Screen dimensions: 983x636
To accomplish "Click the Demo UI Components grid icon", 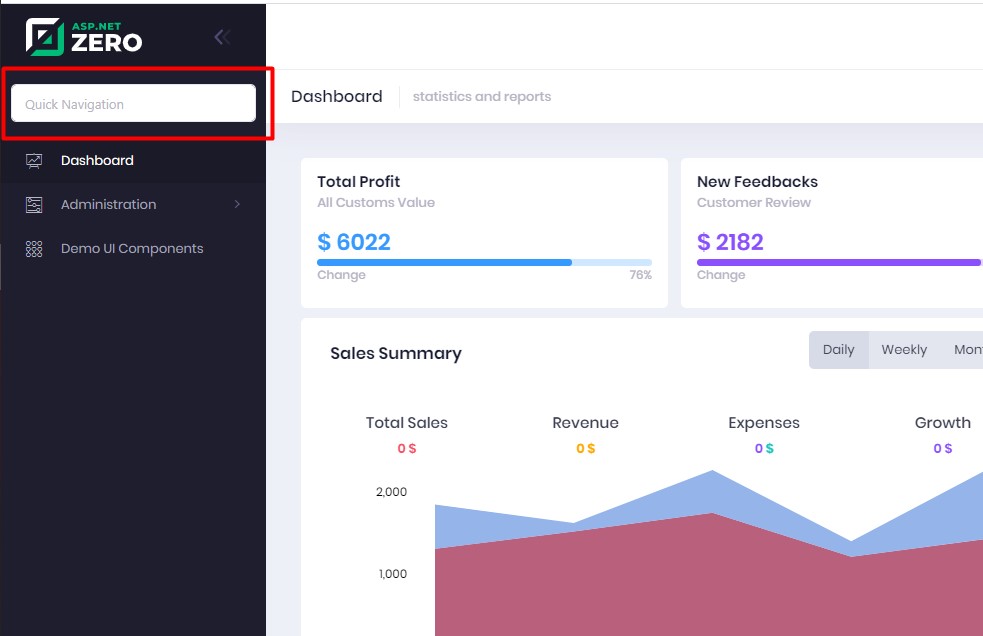I will 34,249.
